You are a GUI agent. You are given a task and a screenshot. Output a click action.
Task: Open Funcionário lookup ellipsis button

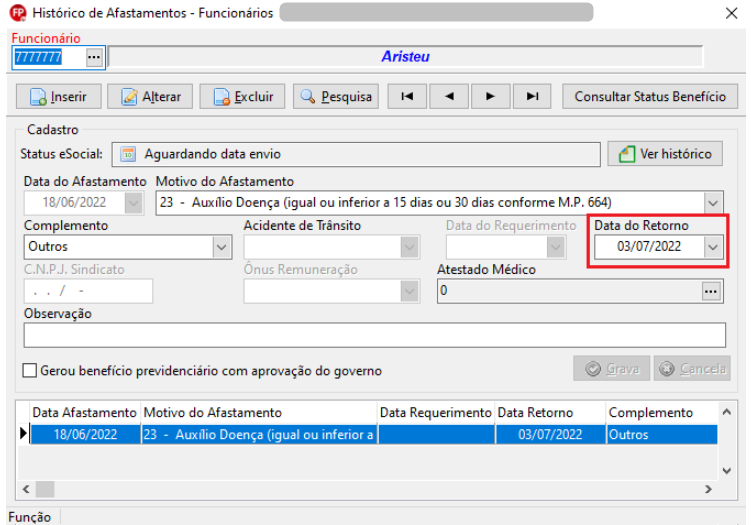point(94,57)
